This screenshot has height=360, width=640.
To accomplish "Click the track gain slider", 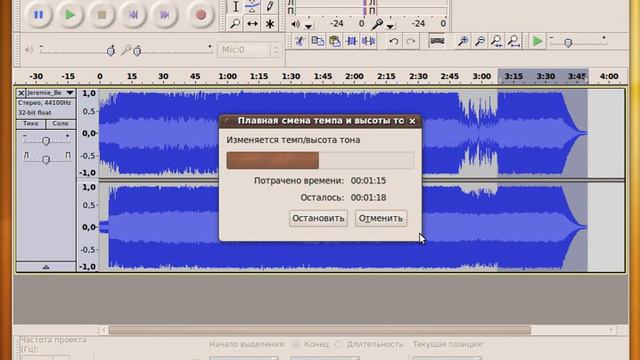I will (x=46, y=140).
